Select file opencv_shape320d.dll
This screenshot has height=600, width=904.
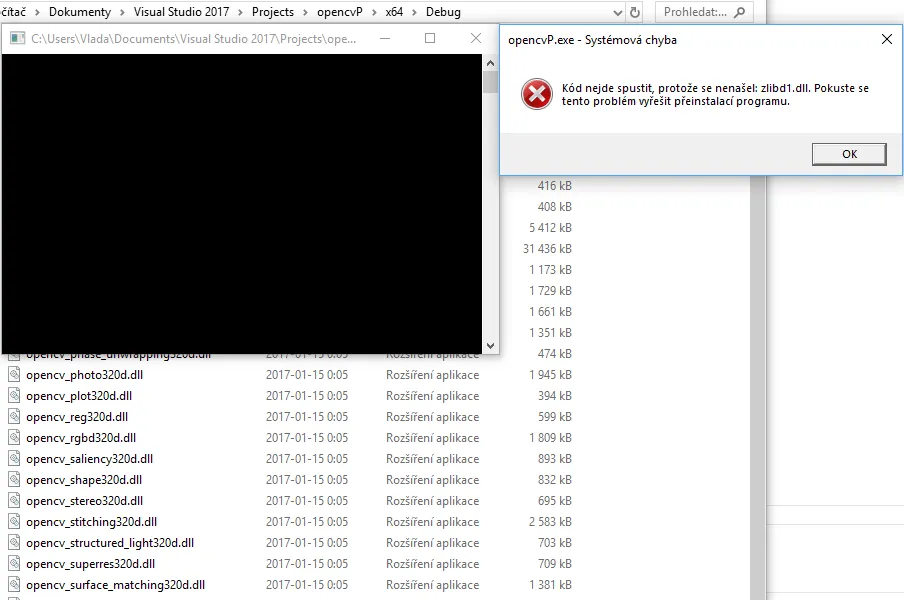click(x=84, y=480)
